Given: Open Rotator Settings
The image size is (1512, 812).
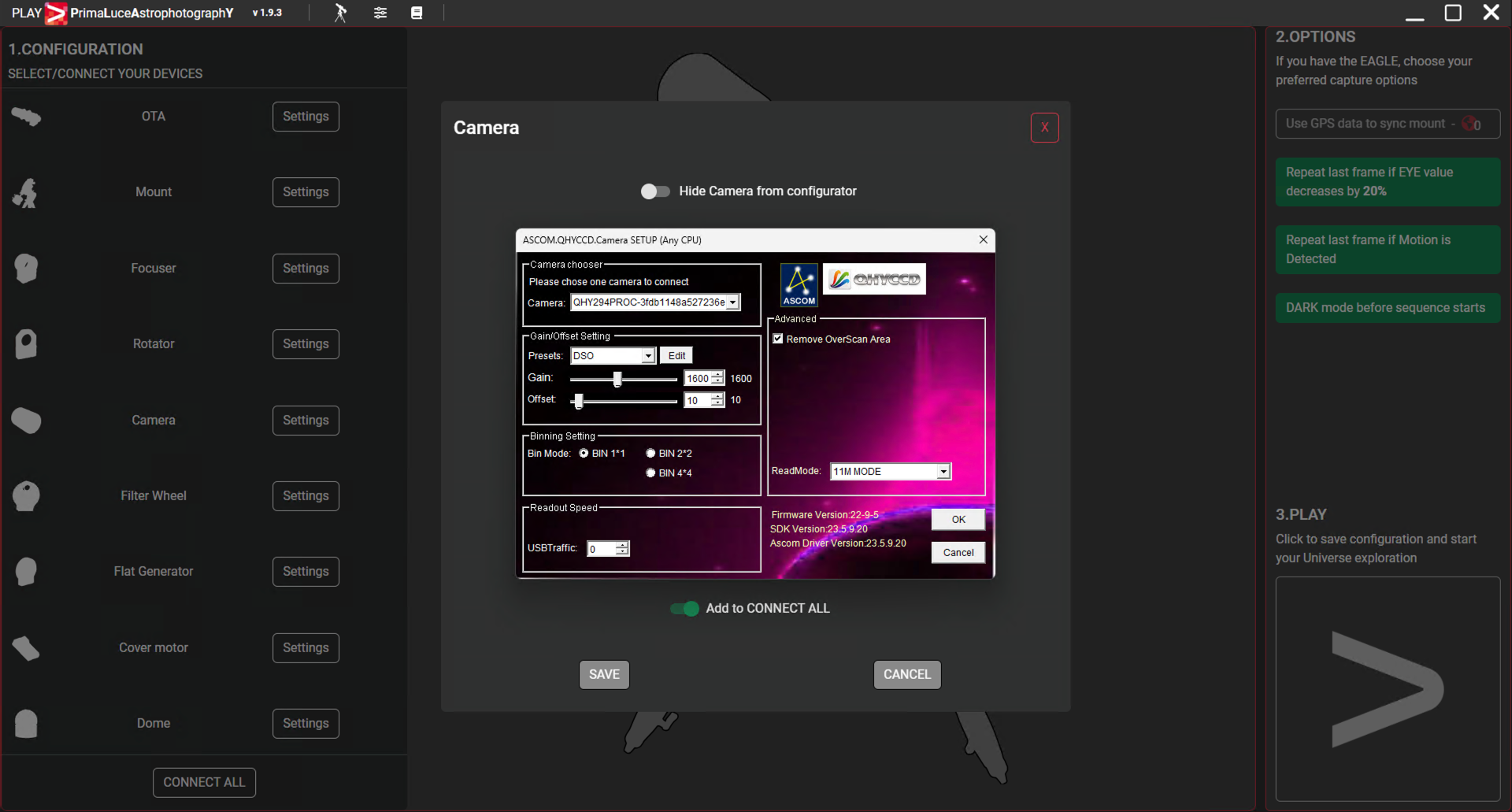Looking at the screenshot, I should coord(306,344).
